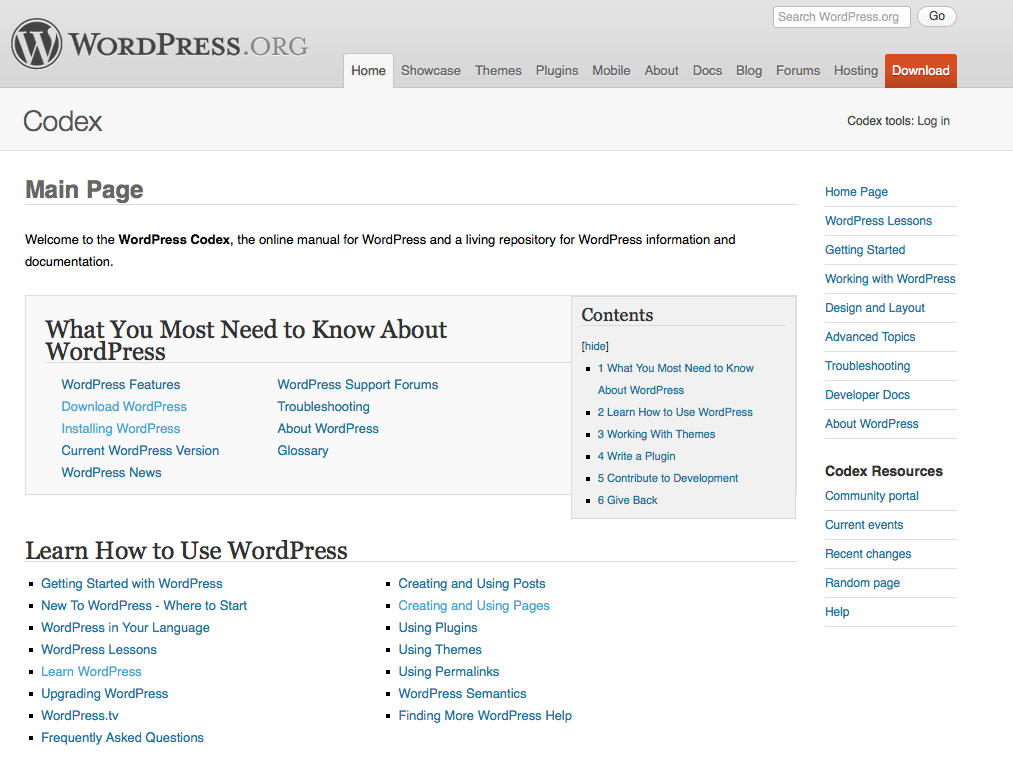This screenshot has width=1013, height=758.
Task: Go to Showcase in the top navigation
Action: click(431, 70)
